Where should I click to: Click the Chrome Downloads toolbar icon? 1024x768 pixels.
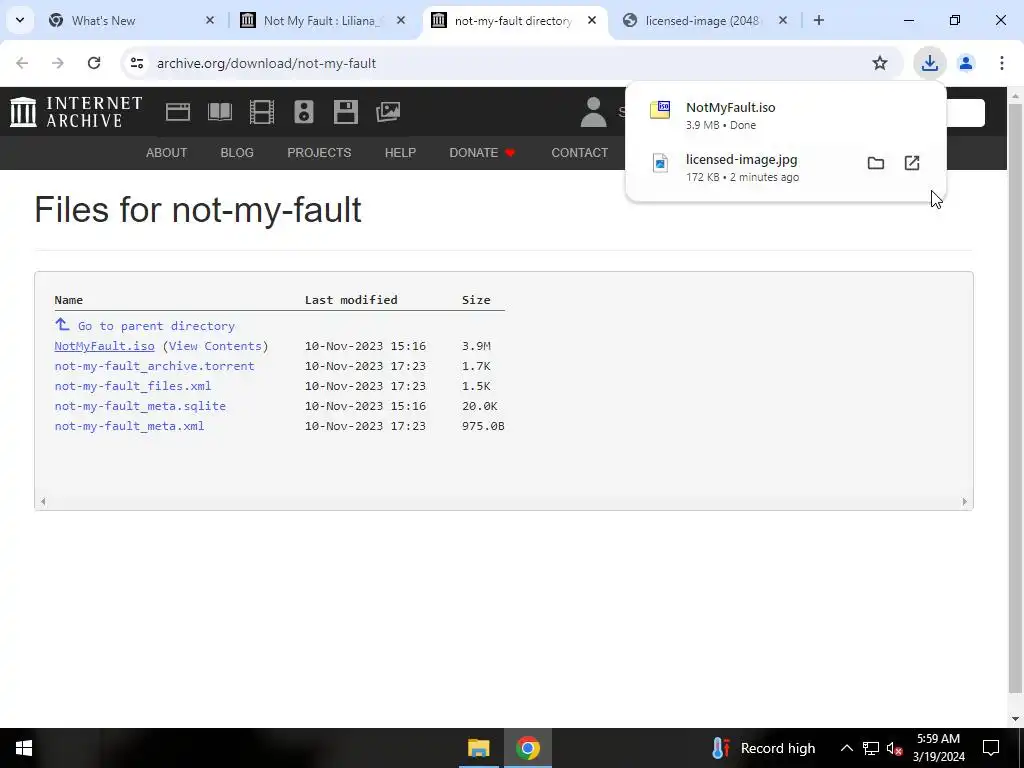[929, 63]
